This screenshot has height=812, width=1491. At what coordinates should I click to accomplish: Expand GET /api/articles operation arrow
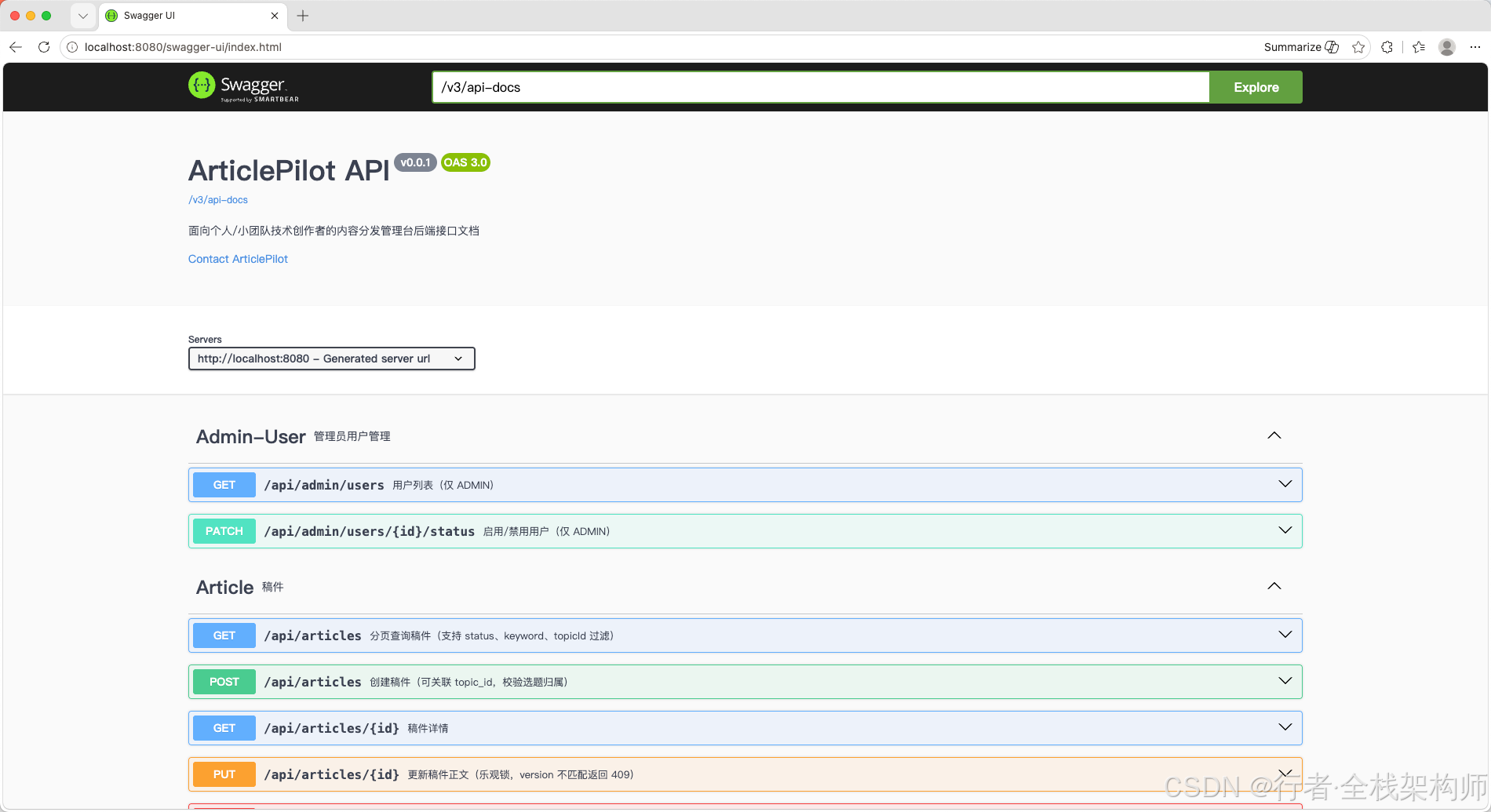[x=1285, y=635]
